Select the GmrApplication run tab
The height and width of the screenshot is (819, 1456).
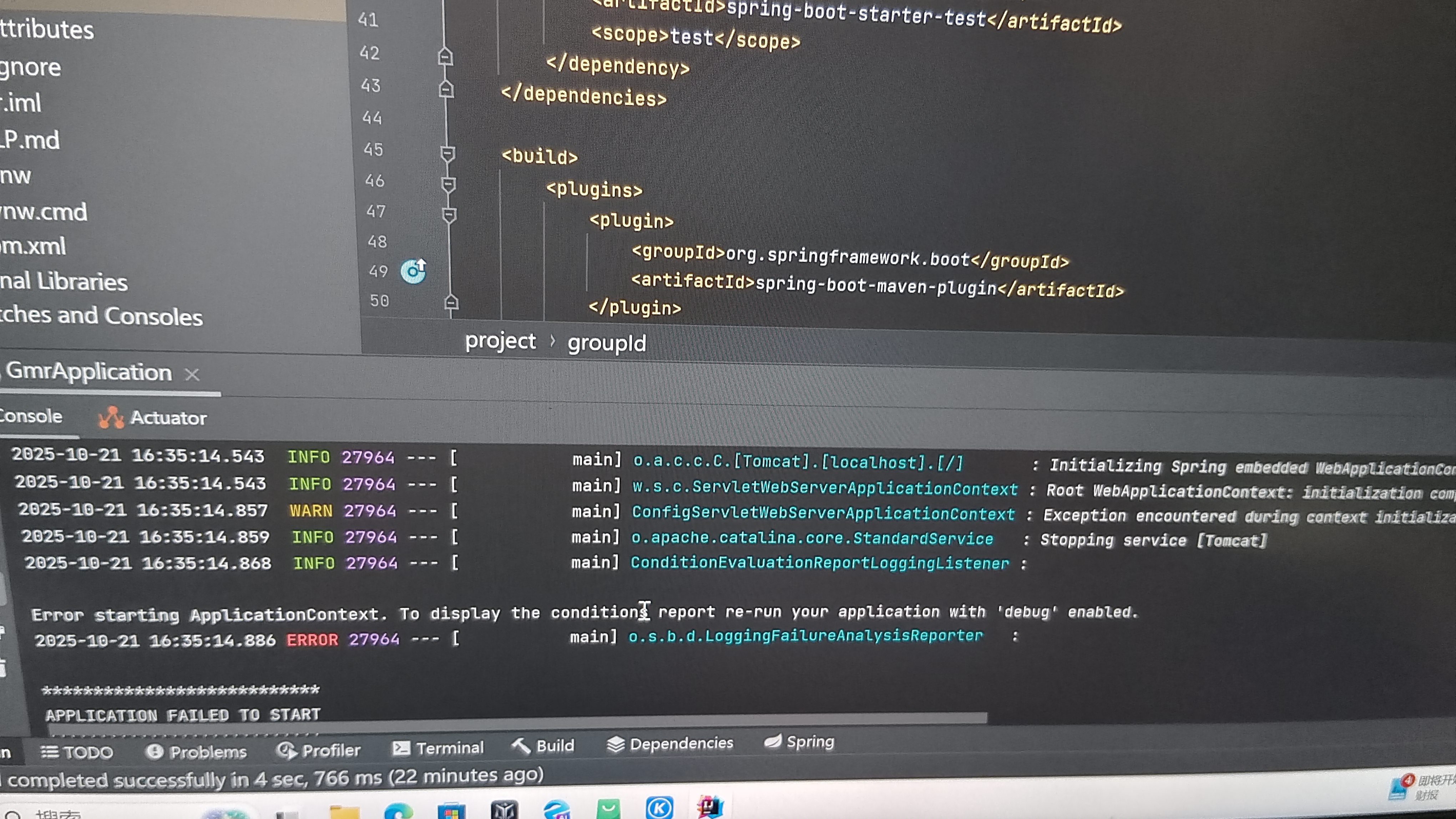[89, 372]
